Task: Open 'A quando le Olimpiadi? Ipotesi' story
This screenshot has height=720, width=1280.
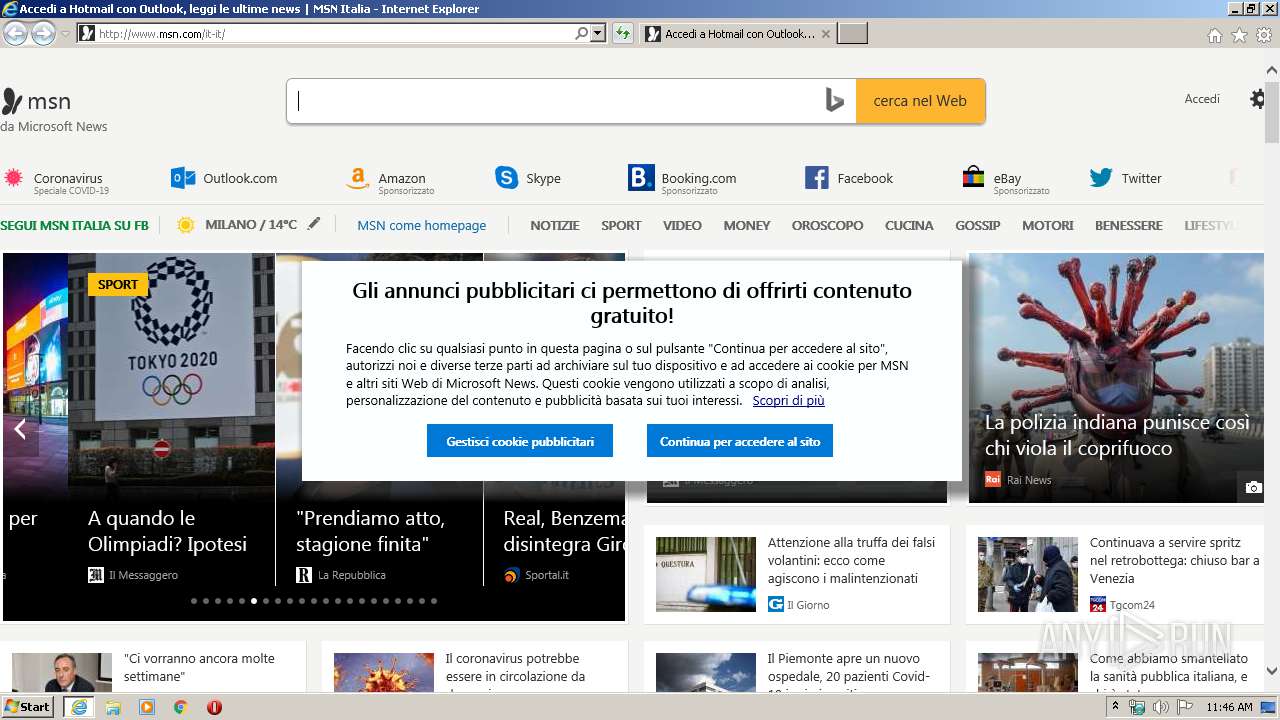Action: point(167,531)
